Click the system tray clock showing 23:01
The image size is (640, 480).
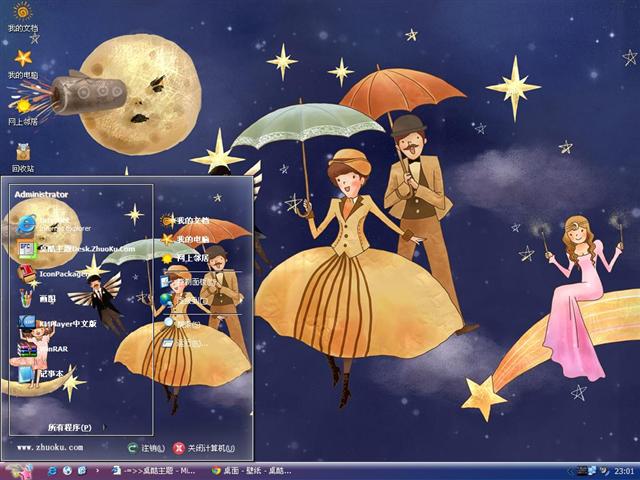click(623, 469)
